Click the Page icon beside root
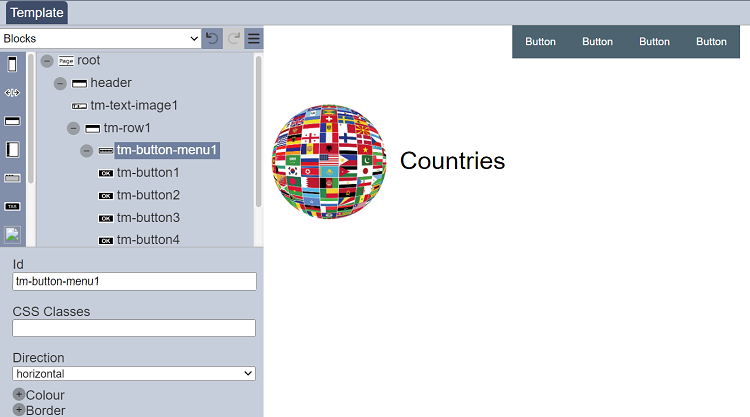This screenshot has width=750, height=417. 66,61
